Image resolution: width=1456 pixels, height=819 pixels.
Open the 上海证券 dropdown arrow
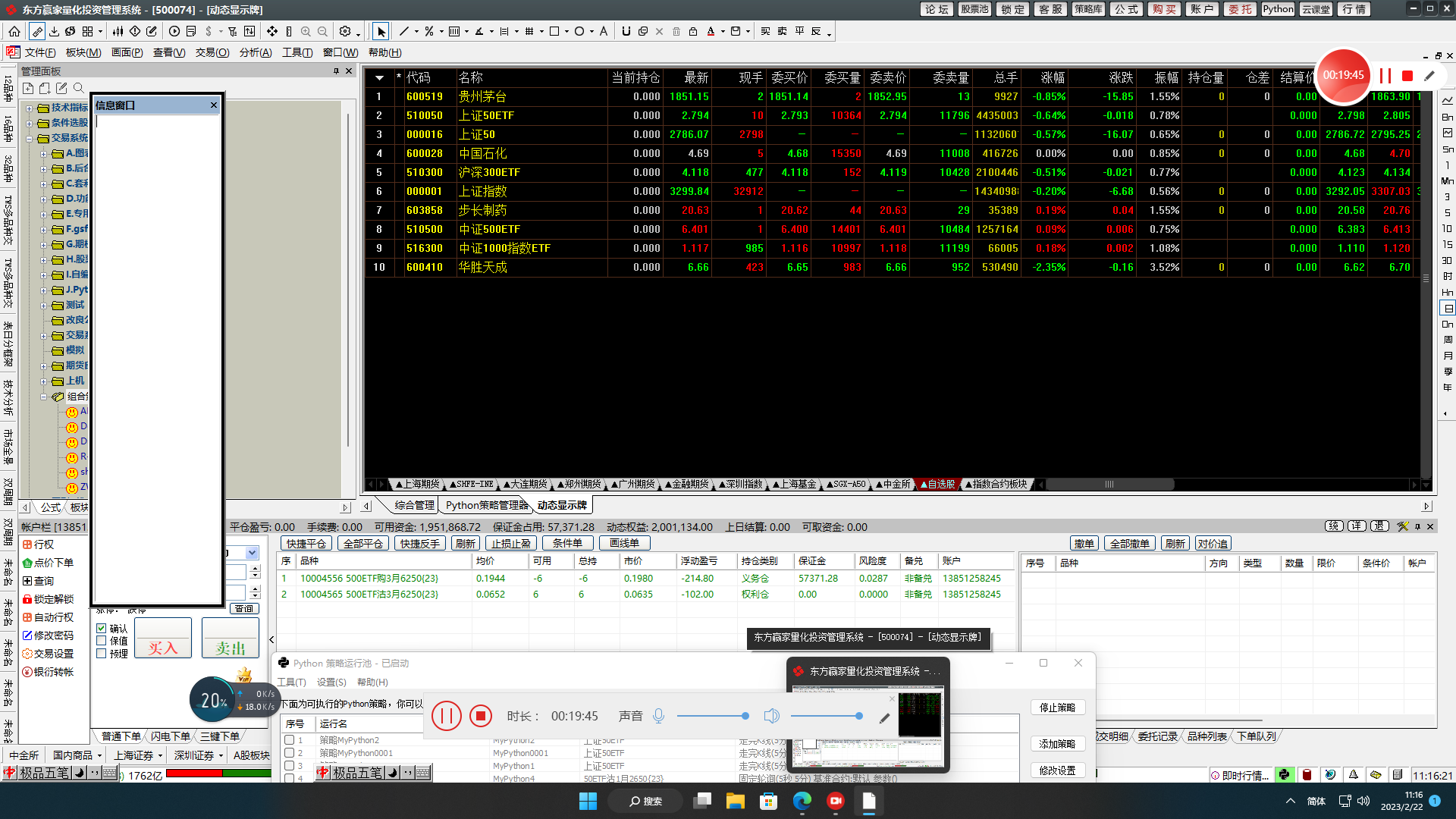160,755
